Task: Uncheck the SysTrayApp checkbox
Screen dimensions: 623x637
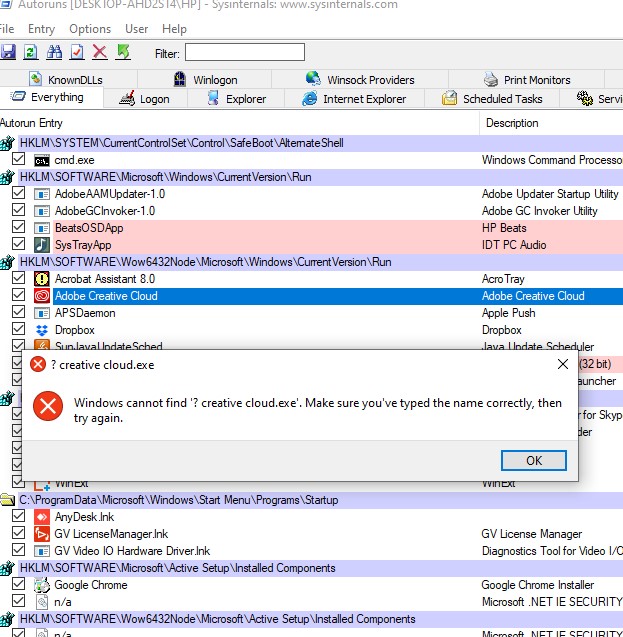Action: [18, 244]
